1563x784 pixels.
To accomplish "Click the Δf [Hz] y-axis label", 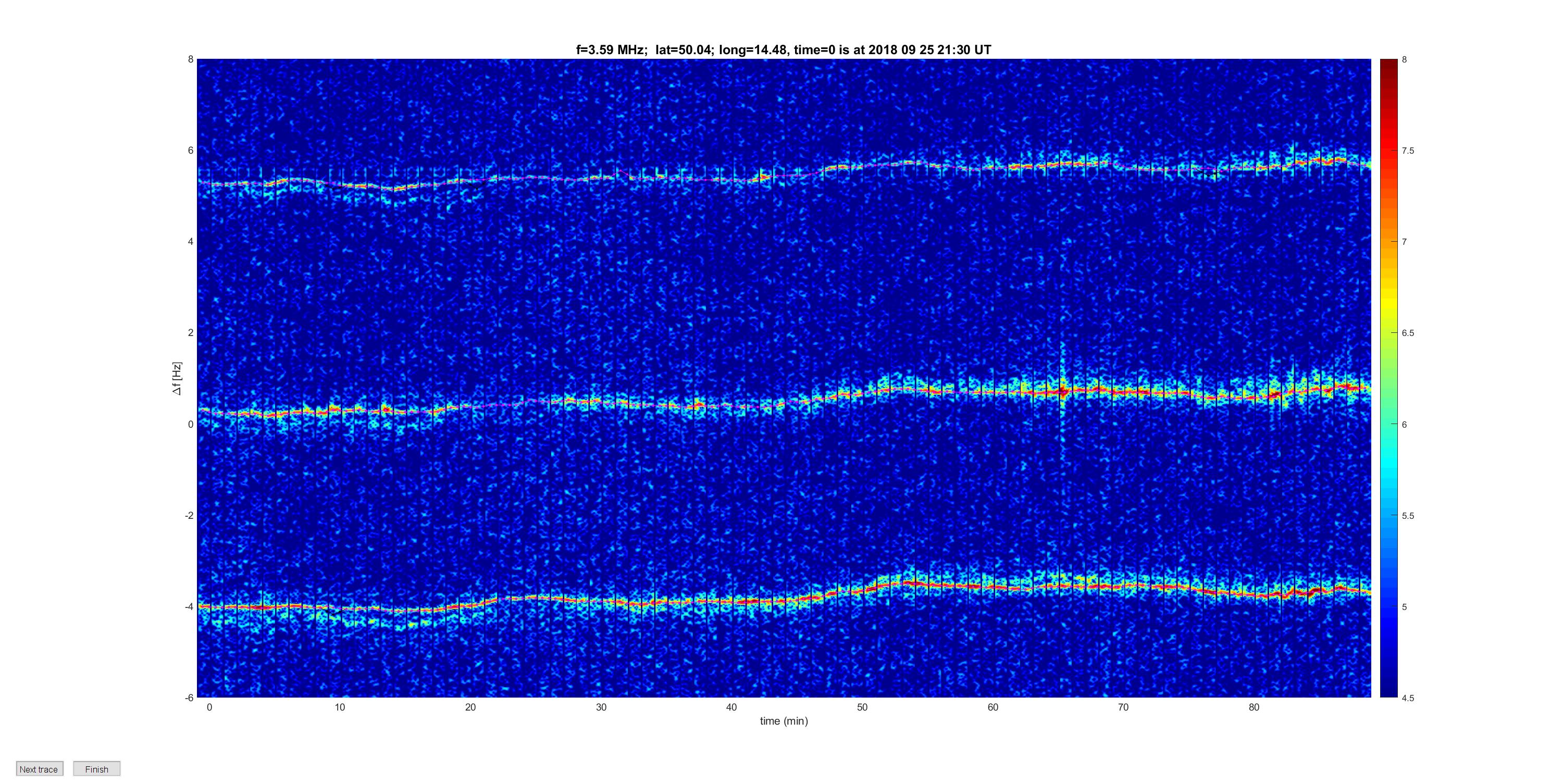I will 177,379.
